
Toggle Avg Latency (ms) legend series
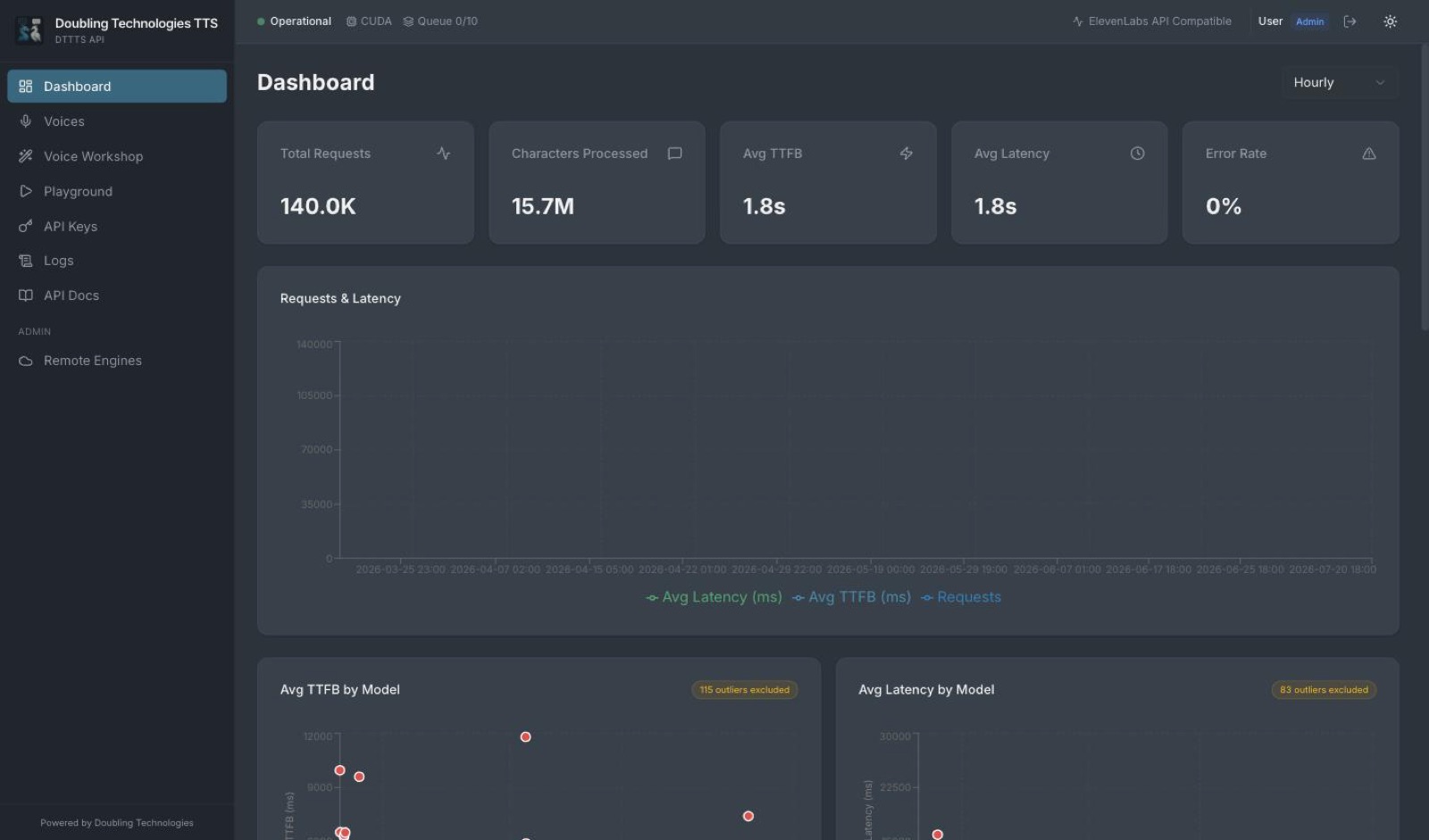(714, 597)
